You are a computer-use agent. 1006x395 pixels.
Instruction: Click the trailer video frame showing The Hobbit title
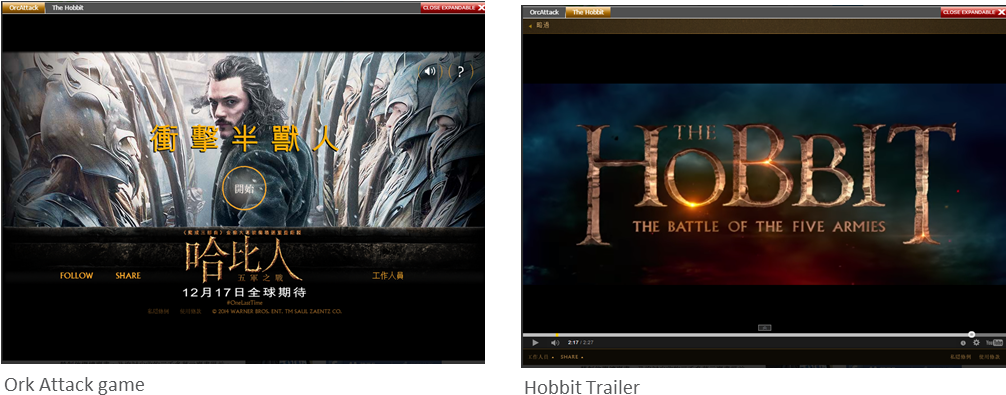(x=764, y=184)
